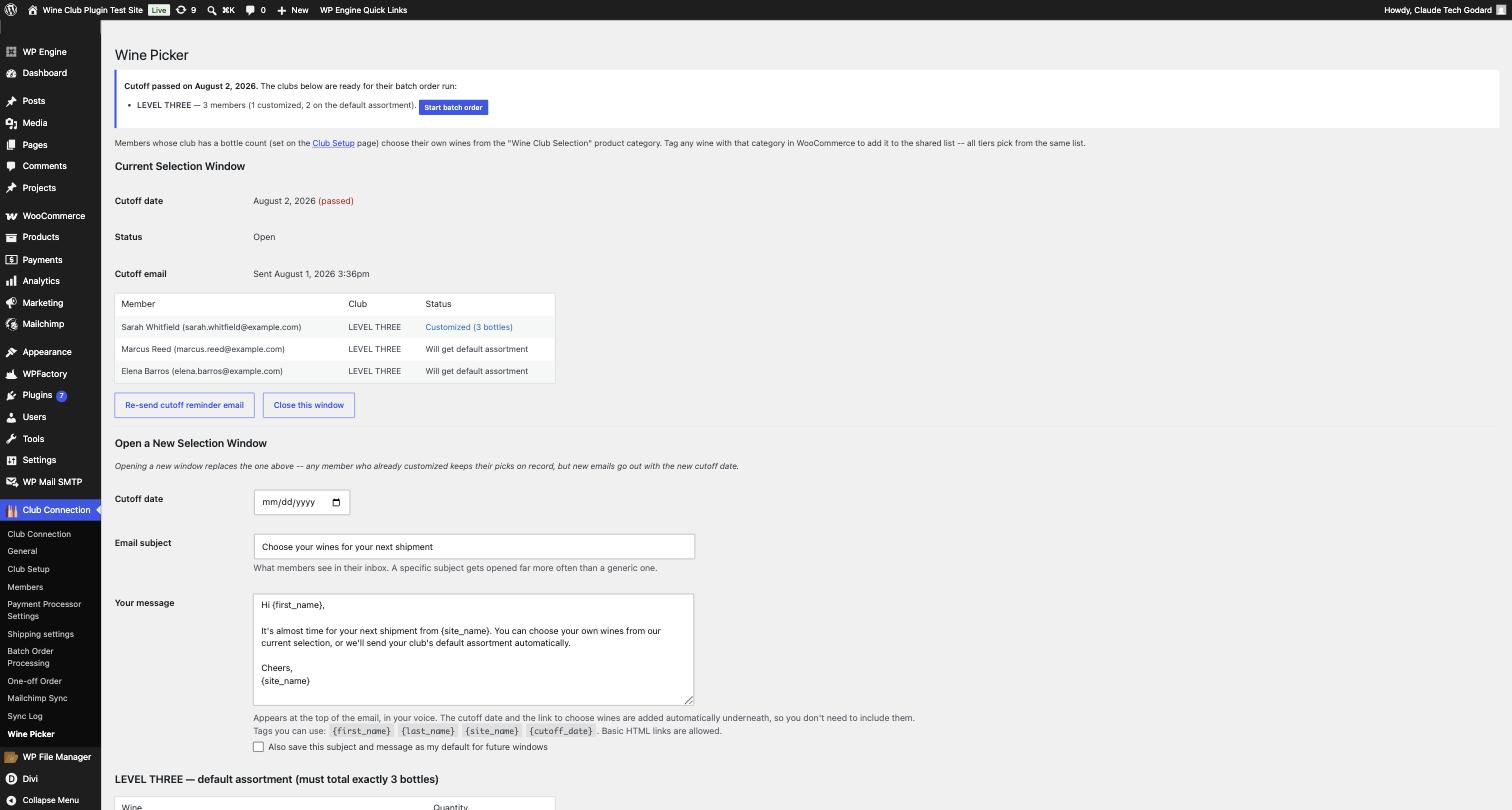Re-send the cutoff reminder email
This screenshot has width=1512, height=810.
[184, 405]
